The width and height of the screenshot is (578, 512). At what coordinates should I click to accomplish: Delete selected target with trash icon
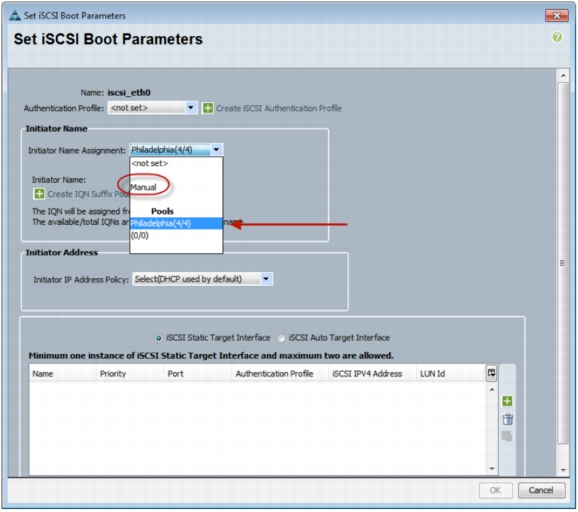point(507,419)
